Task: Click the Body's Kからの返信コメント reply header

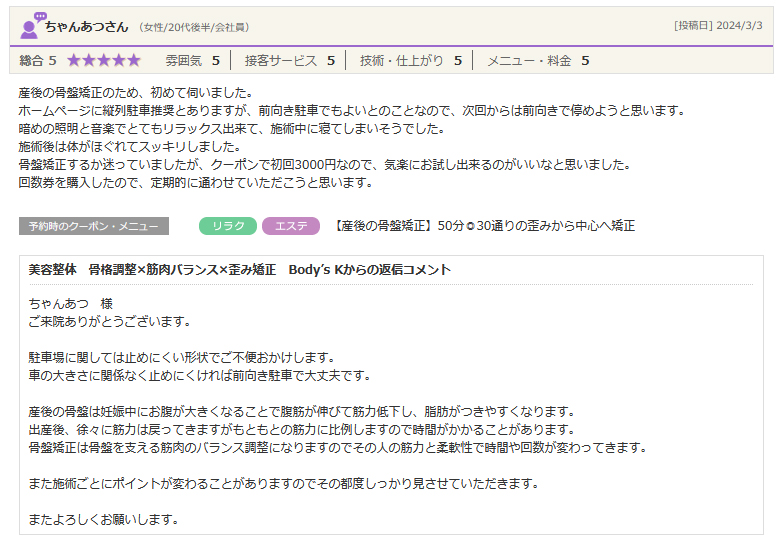Action: [x=240, y=270]
